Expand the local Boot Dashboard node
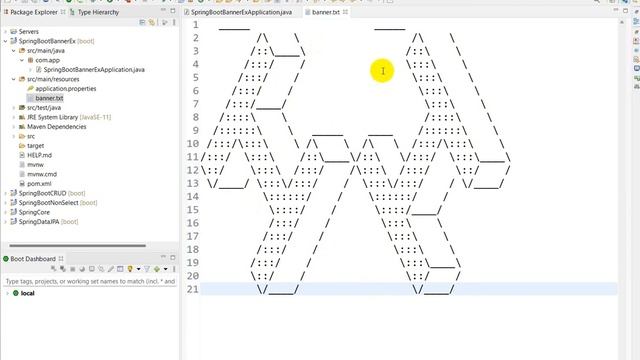 pos(7,293)
